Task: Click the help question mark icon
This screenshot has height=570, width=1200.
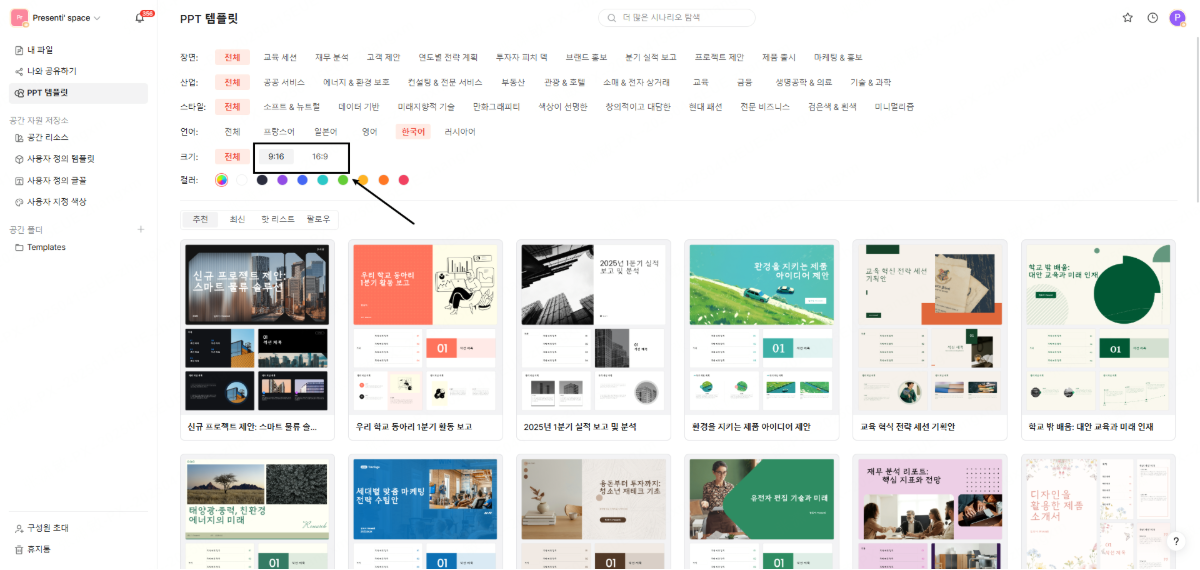Action: 1176,541
